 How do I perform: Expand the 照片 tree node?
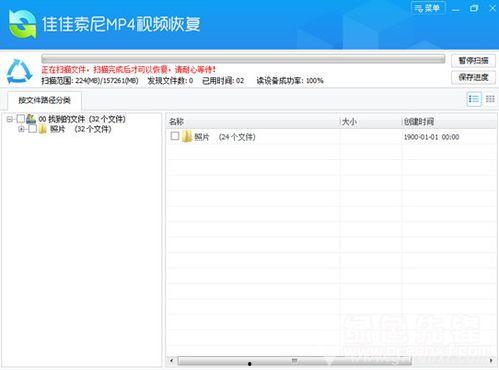tap(21, 129)
